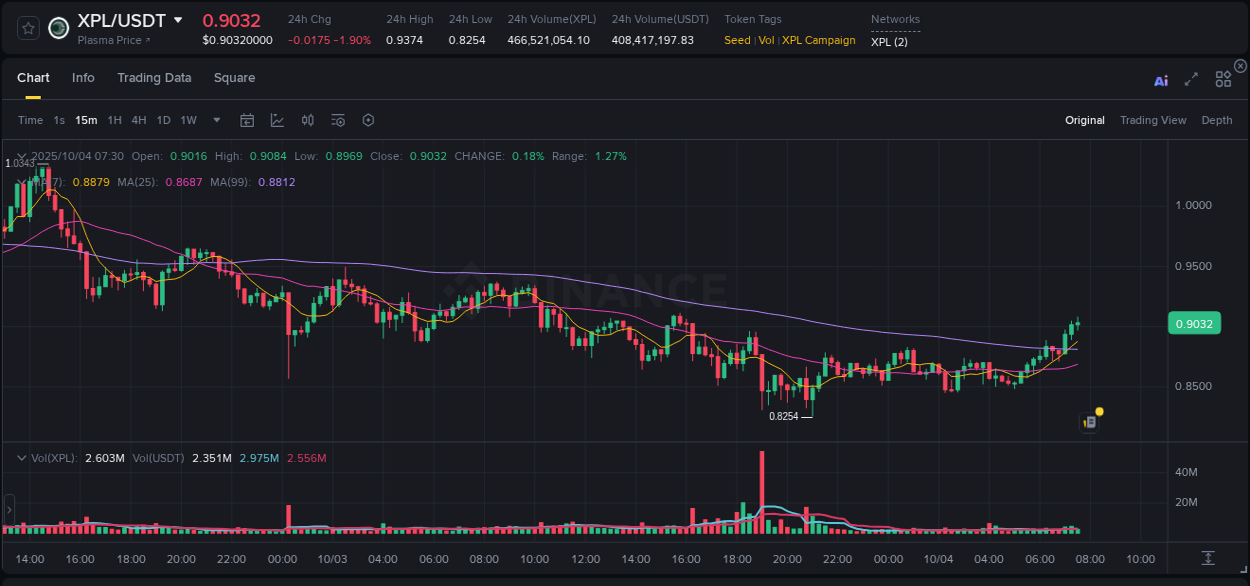This screenshot has width=1250, height=586.
Task: Open the chart style line-chart icon
Action: [277, 120]
